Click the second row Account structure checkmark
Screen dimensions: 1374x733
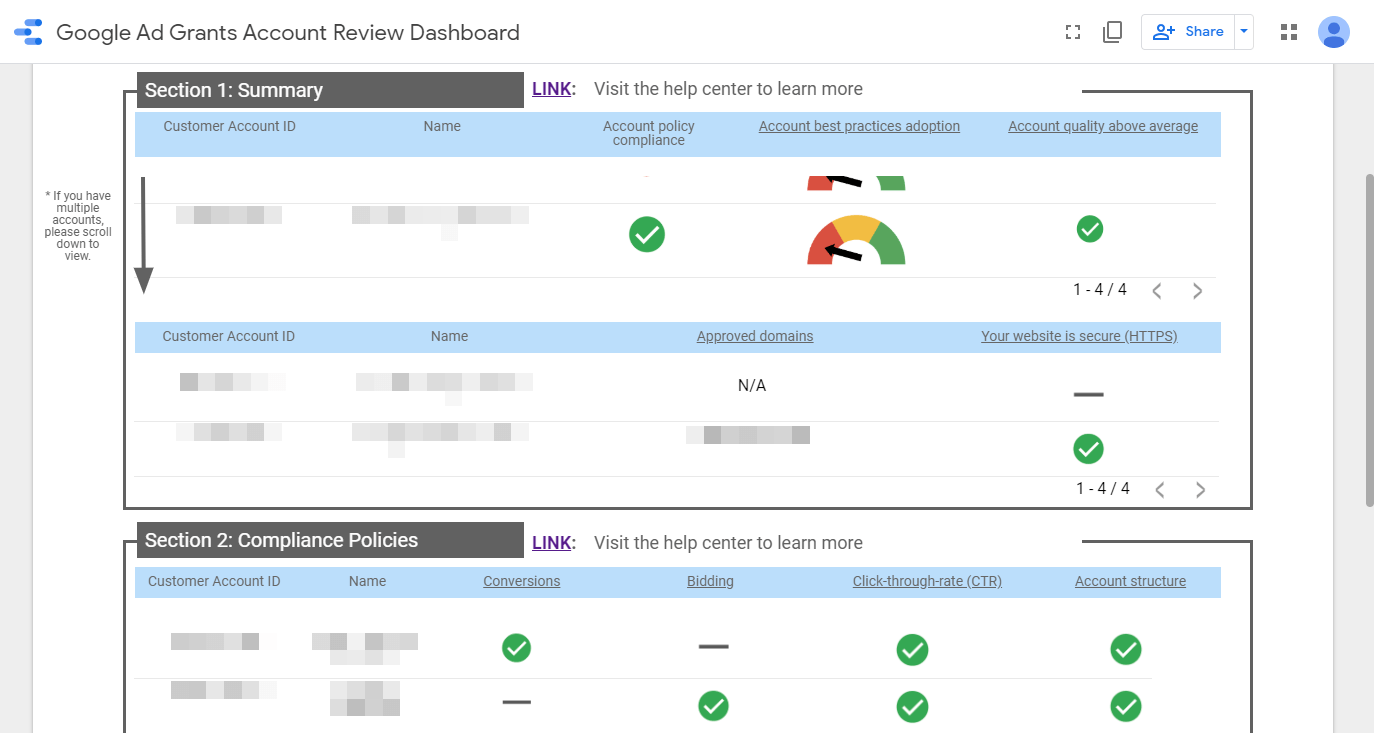pyautogui.click(x=1126, y=706)
